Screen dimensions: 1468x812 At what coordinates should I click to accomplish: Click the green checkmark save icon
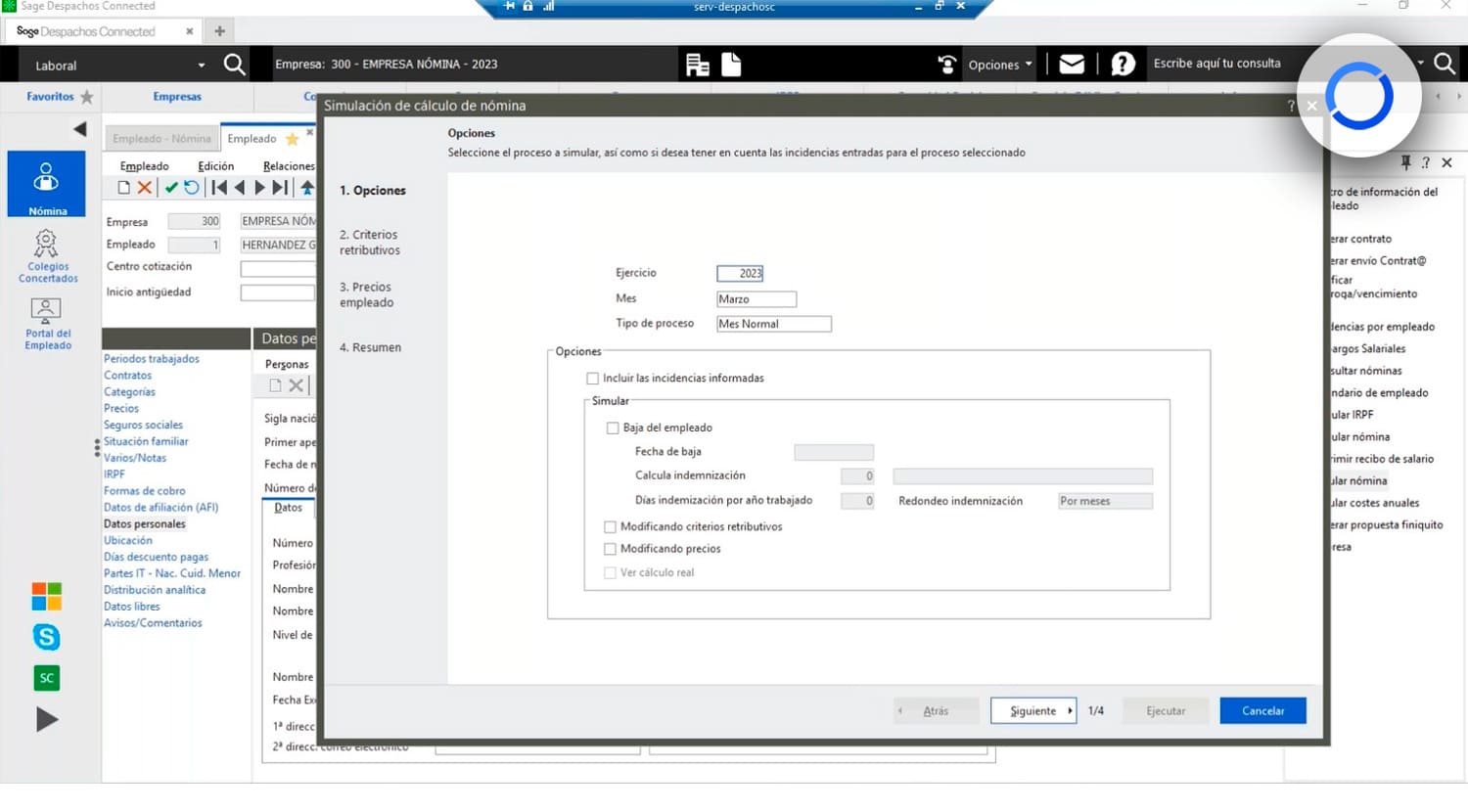coord(172,187)
